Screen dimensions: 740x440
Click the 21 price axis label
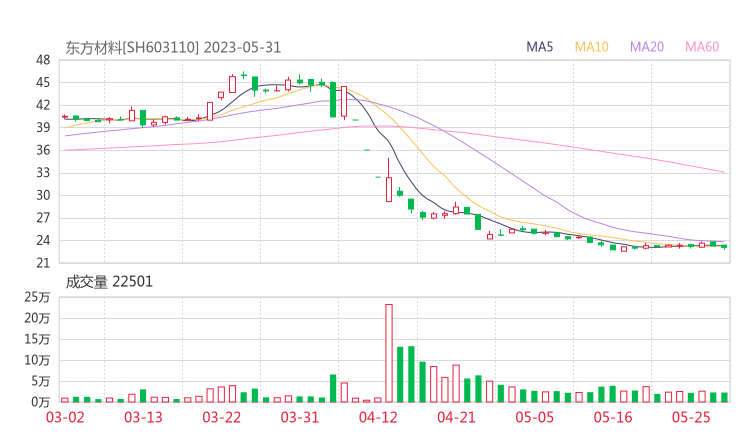tap(43, 263)
